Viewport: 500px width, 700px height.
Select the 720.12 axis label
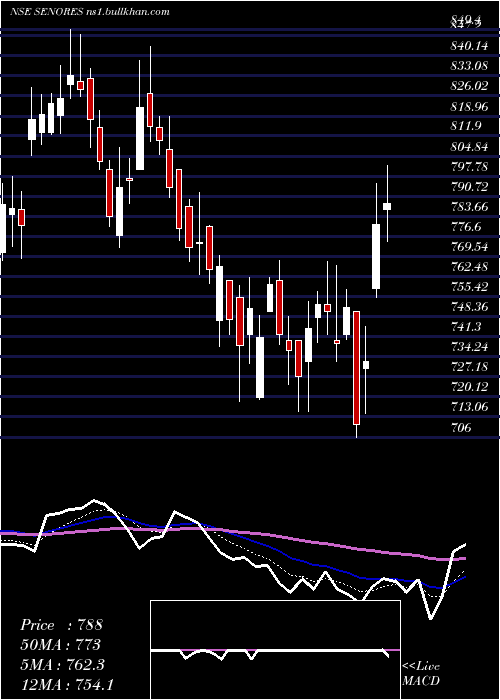pyautogui.click(x=469, y=387)
